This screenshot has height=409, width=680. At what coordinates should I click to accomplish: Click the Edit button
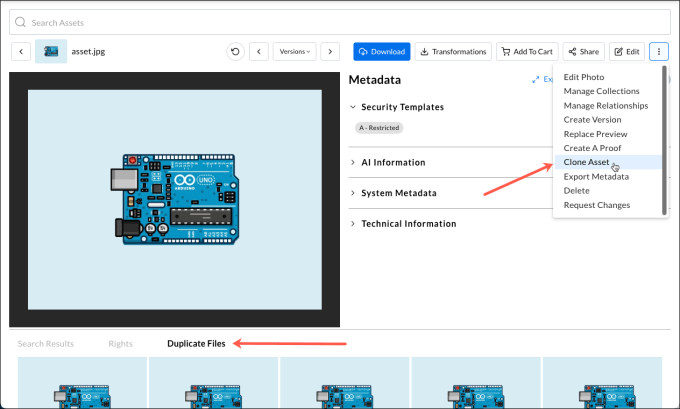pyautogui.click(x=627, y=52)
